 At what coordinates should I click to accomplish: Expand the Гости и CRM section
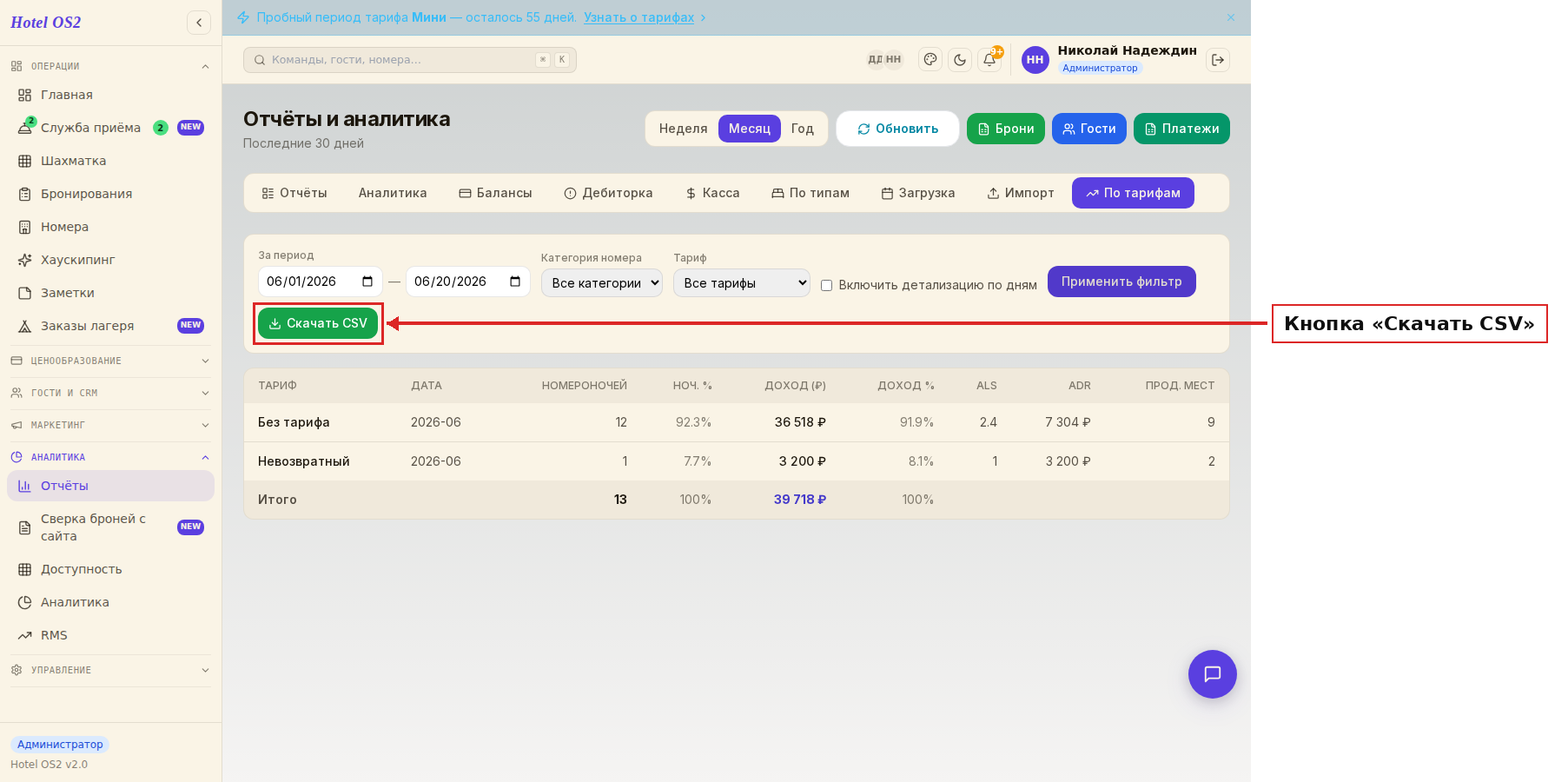tap(110, 393)
